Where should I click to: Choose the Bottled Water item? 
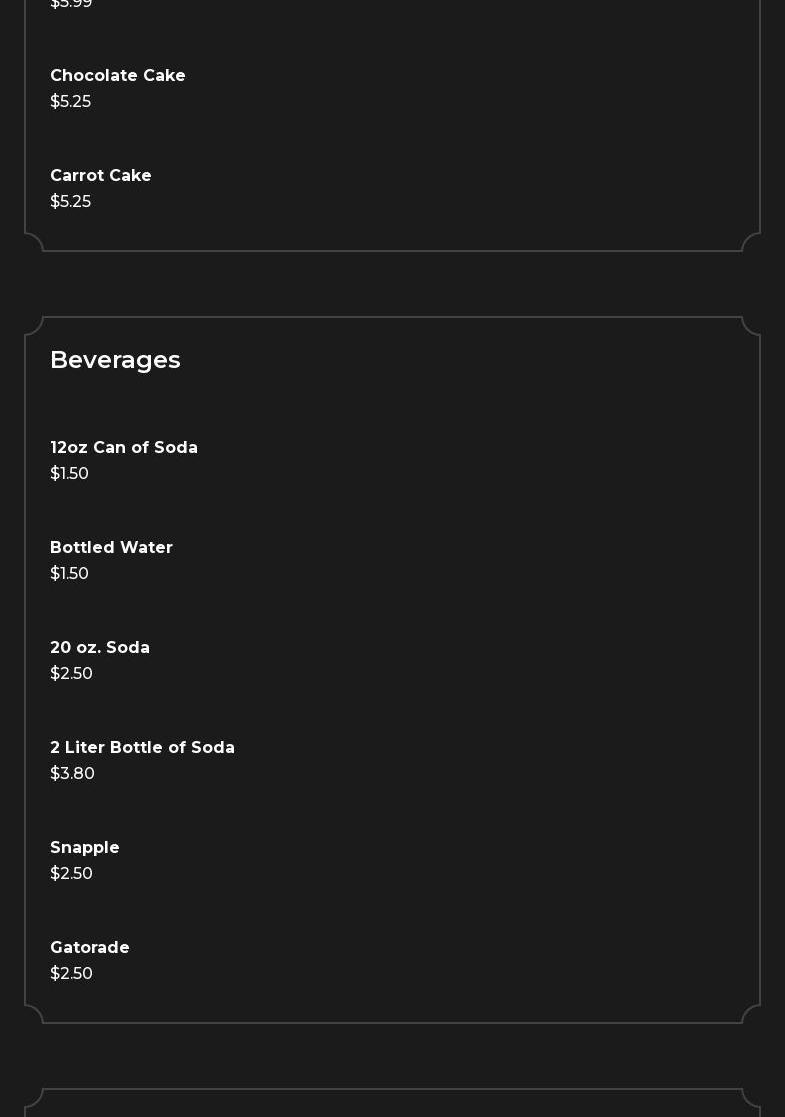tap(111, 548)
